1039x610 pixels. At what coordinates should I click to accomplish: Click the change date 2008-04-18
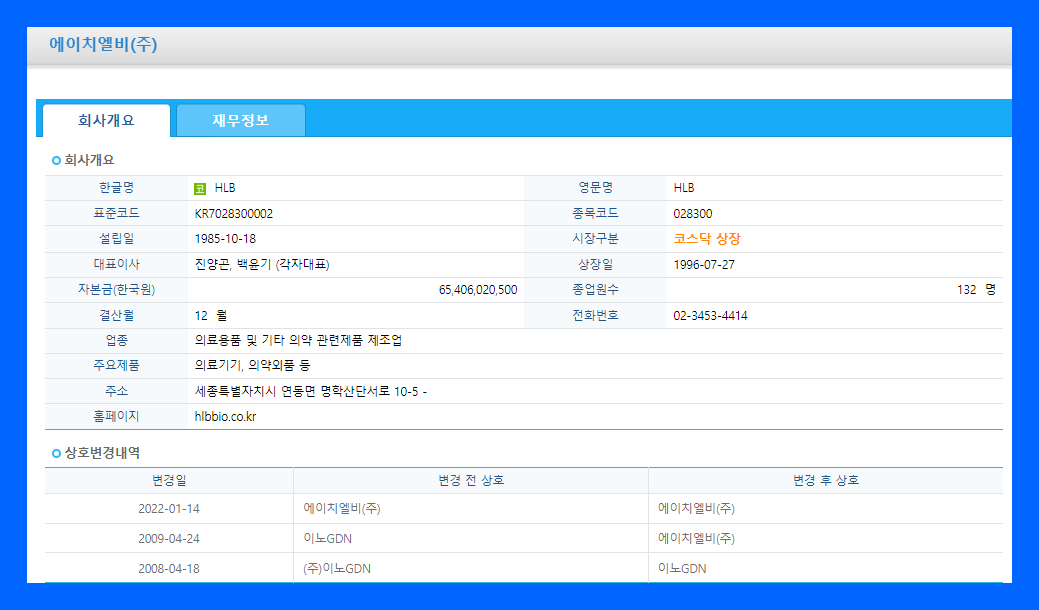coord(169,569)
